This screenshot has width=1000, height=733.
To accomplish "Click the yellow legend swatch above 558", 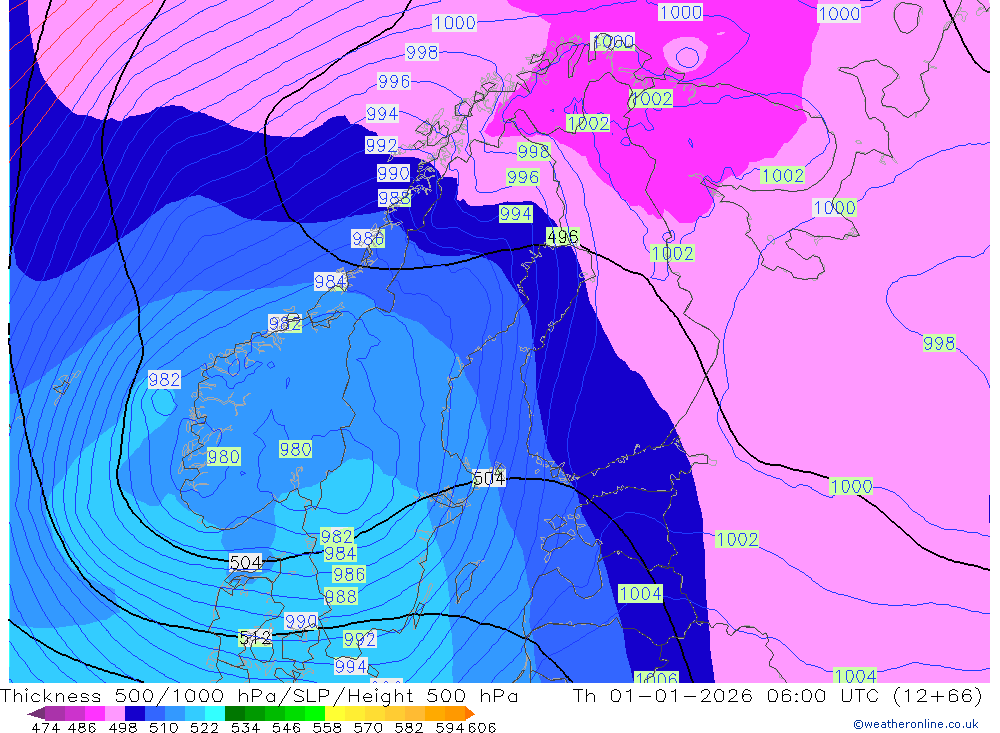I will tap(335, 713).
